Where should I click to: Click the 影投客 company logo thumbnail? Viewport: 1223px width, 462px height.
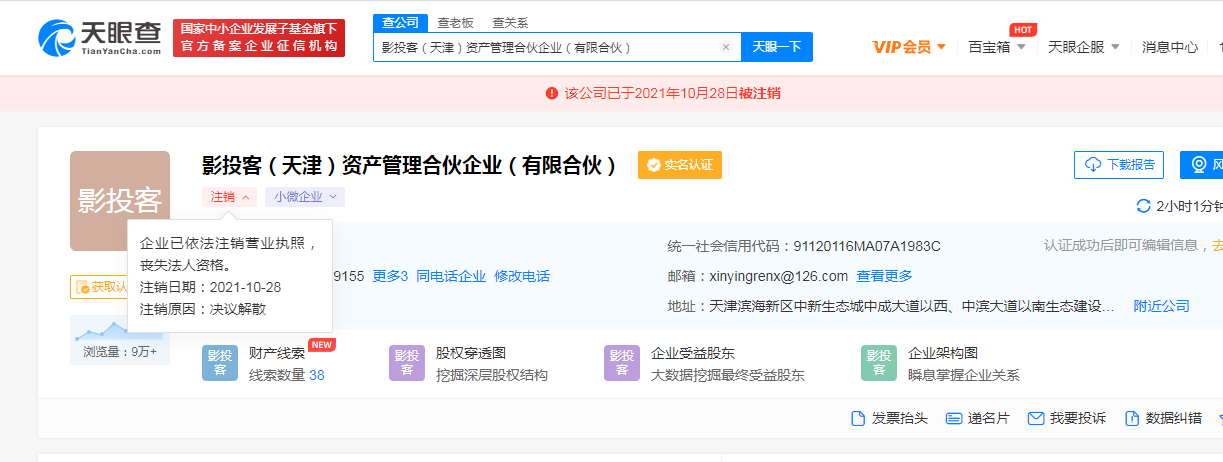point(120,201)
